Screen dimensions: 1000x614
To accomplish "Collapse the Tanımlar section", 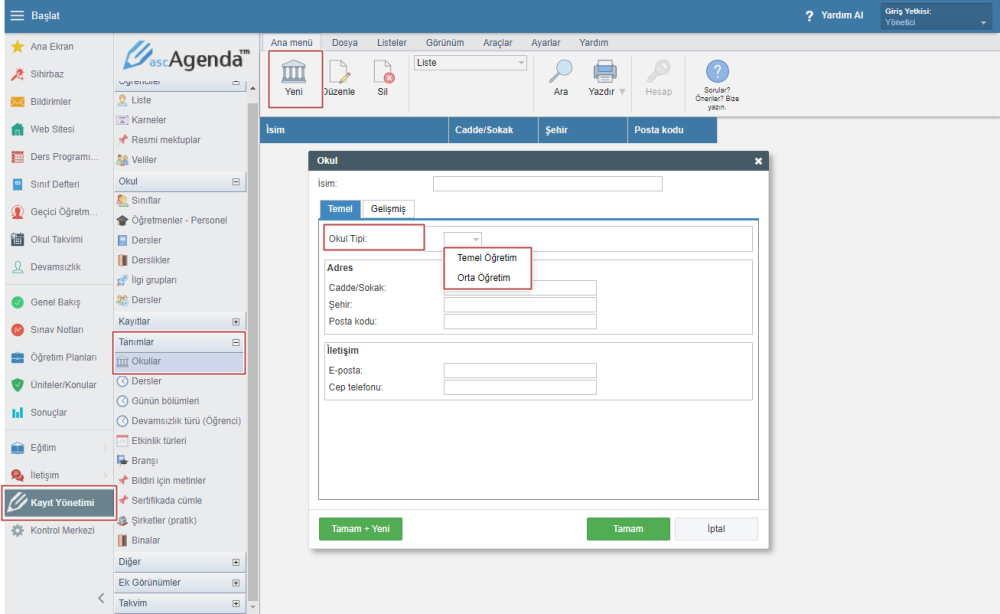I will [236, 342].
